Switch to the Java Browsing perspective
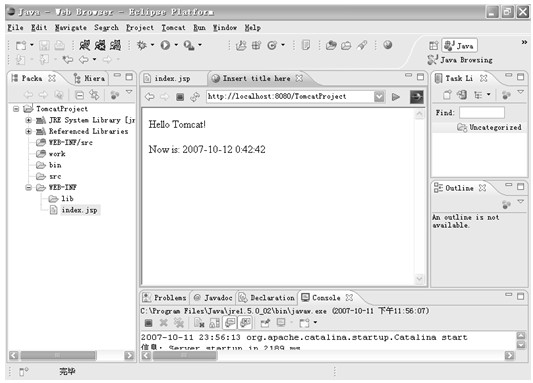 [461, 60]
